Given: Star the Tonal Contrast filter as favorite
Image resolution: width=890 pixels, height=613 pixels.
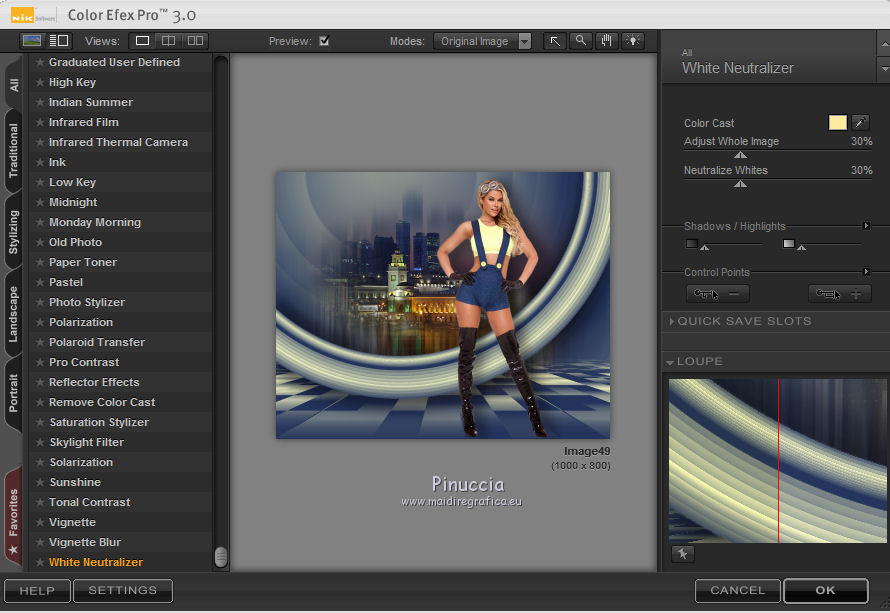Looking at the screenshot, I should (x=40, y=502).
